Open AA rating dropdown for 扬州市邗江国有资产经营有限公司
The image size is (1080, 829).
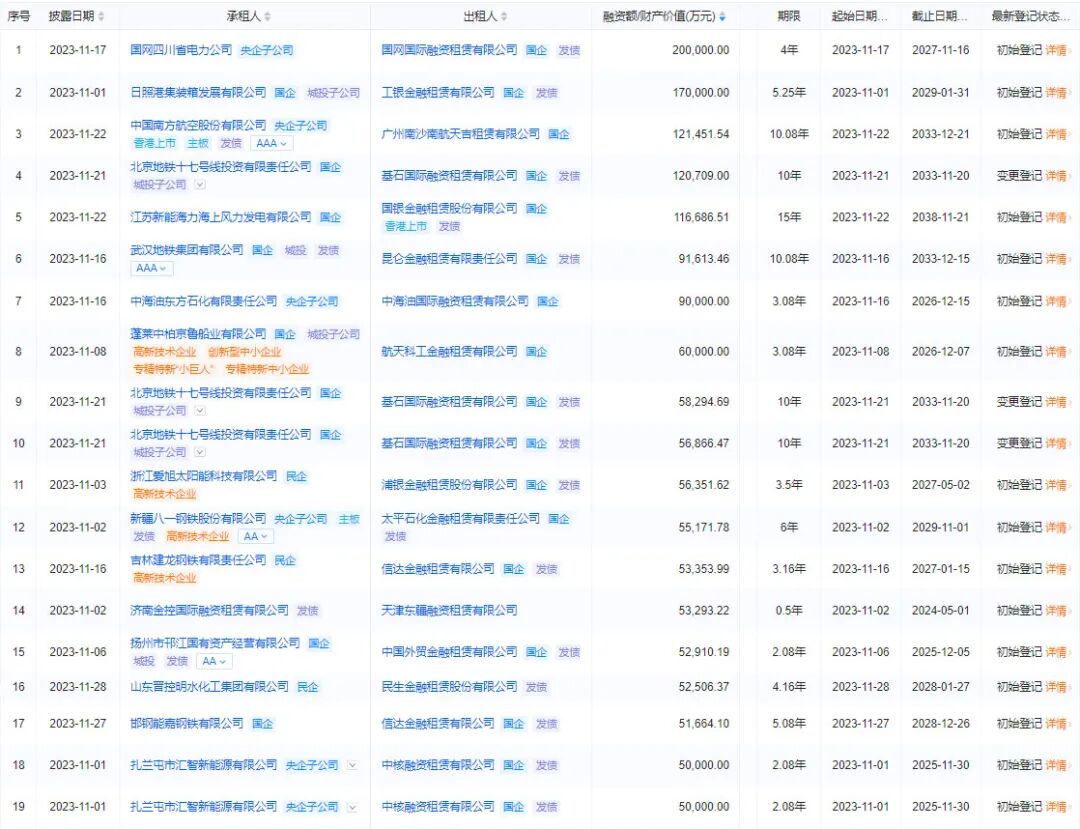(x=214, y=661)
